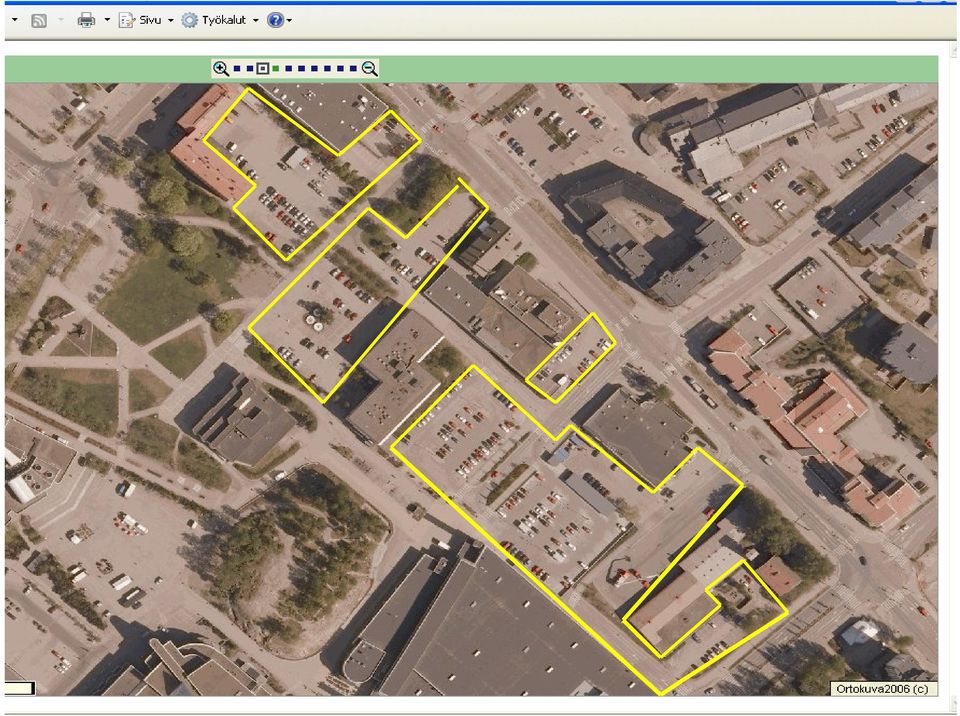Select the farthest zoom level square next to minus magnifier

(353, 69)
